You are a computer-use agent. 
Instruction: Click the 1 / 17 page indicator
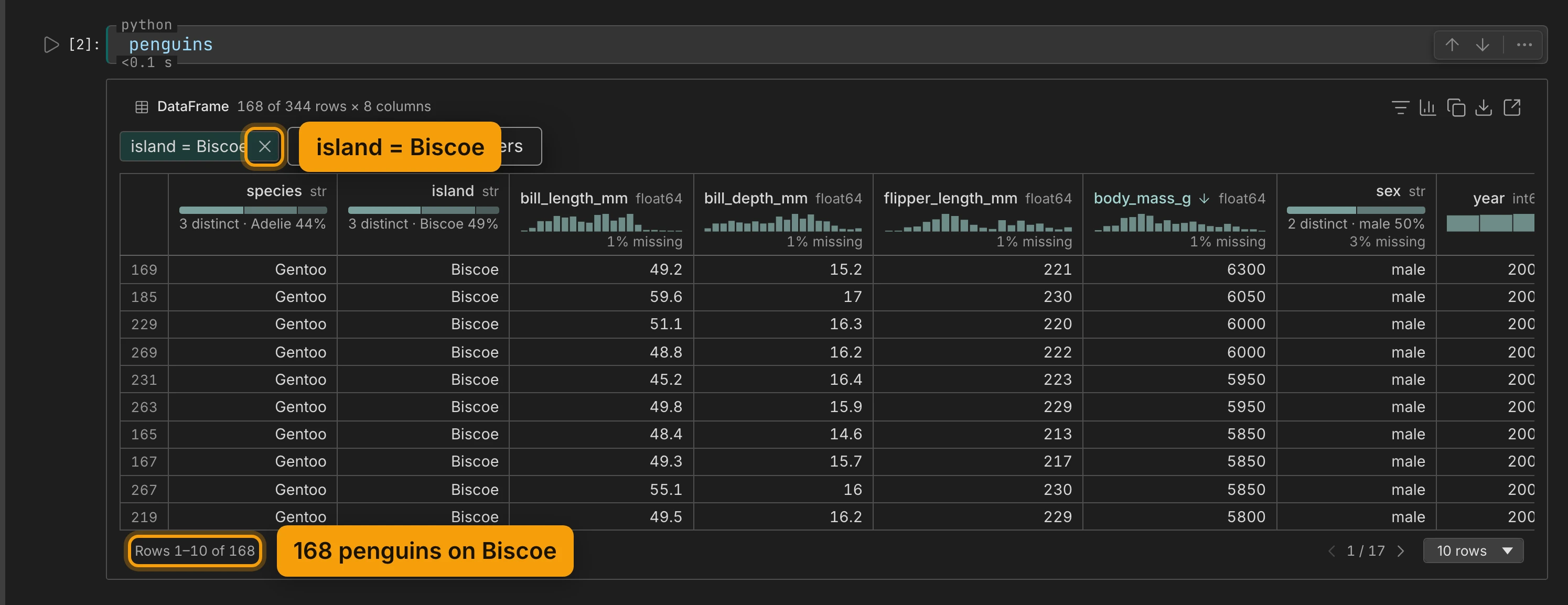pyautogui.click(x=1365, y=551)
